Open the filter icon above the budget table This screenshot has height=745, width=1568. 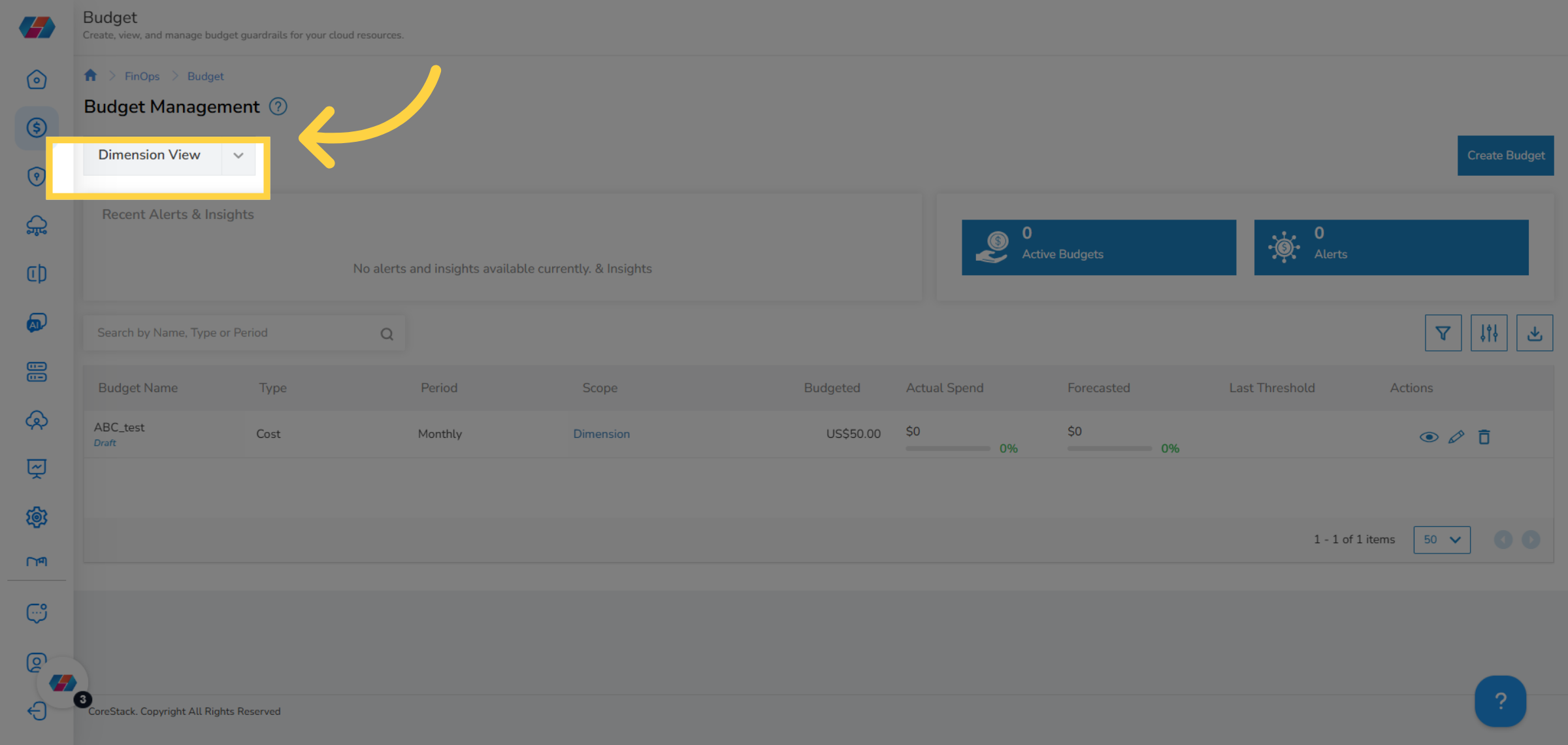1443,333
